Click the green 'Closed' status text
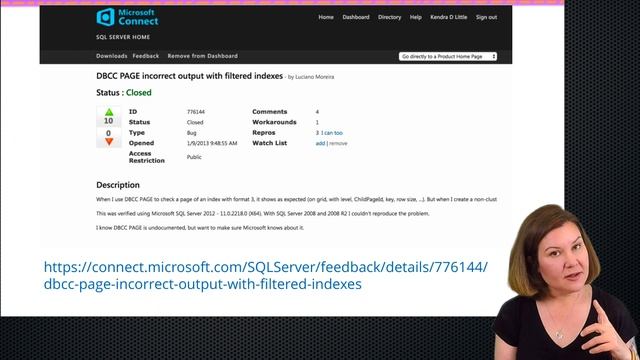 click(139, 93)
